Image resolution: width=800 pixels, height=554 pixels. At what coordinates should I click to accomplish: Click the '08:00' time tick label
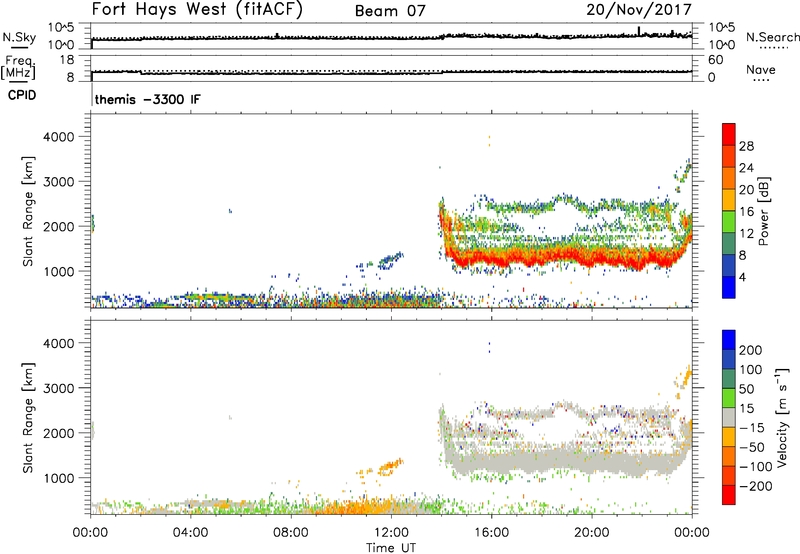[291, 533]
